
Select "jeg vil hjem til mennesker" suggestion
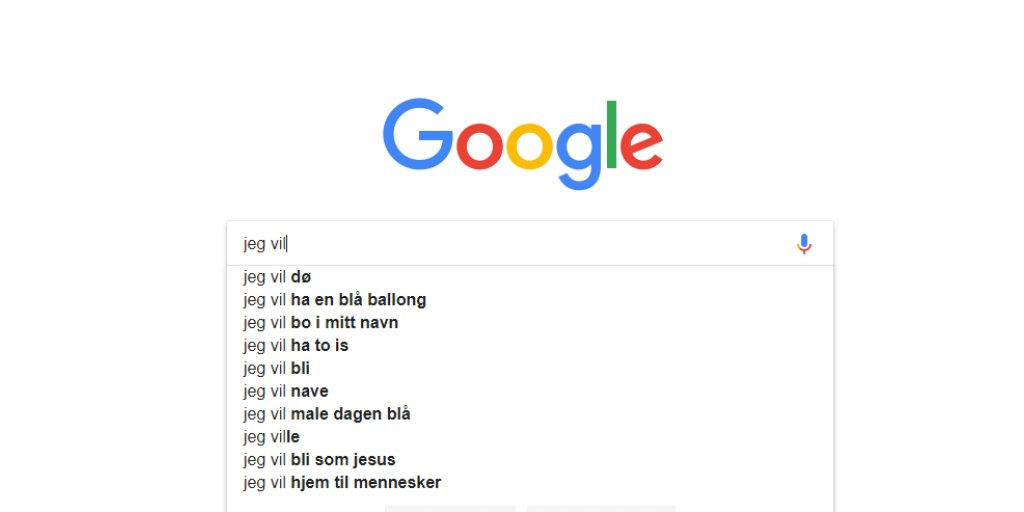pyautogui.click(x=342, y=484)
